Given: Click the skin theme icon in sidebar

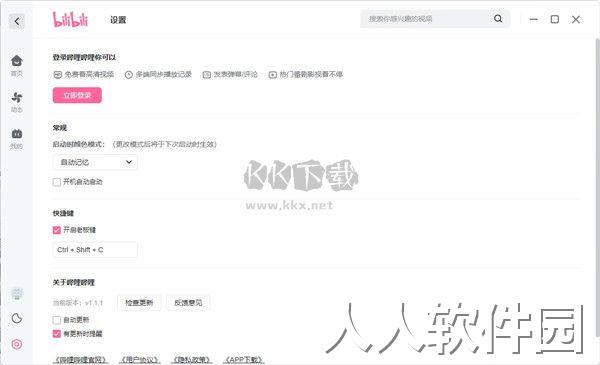Looking at the screenshot, I should point(17,293).
